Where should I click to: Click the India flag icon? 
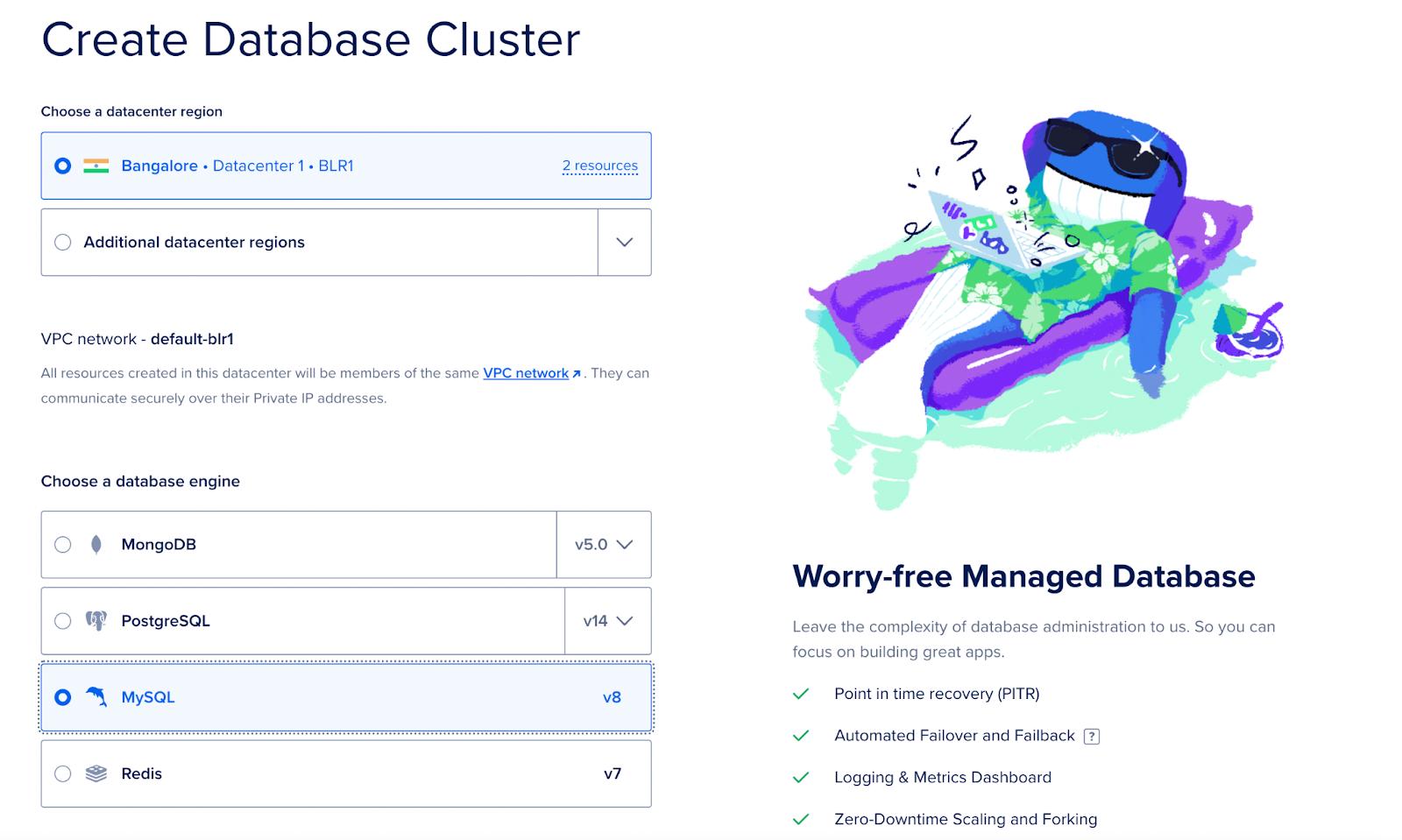[96, 166]
